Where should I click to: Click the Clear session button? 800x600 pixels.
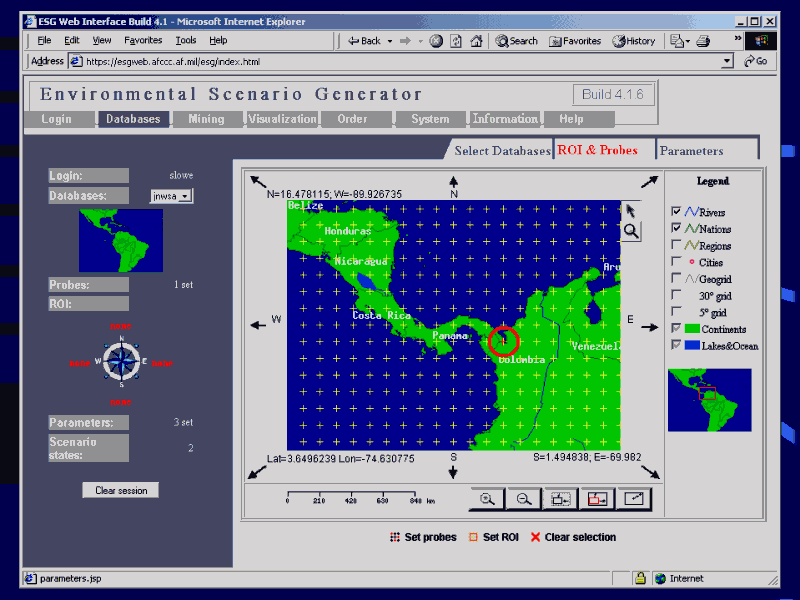(120, 490)
